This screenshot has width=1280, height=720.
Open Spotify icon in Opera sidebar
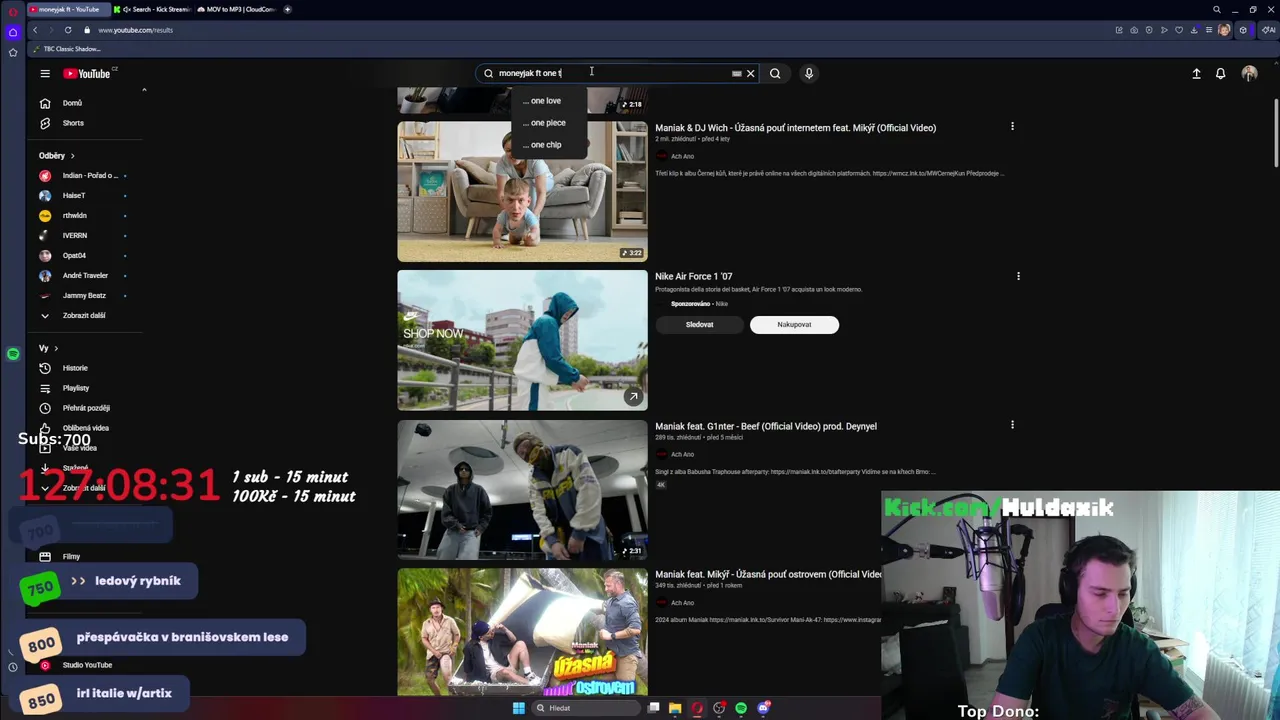point(13,354)
